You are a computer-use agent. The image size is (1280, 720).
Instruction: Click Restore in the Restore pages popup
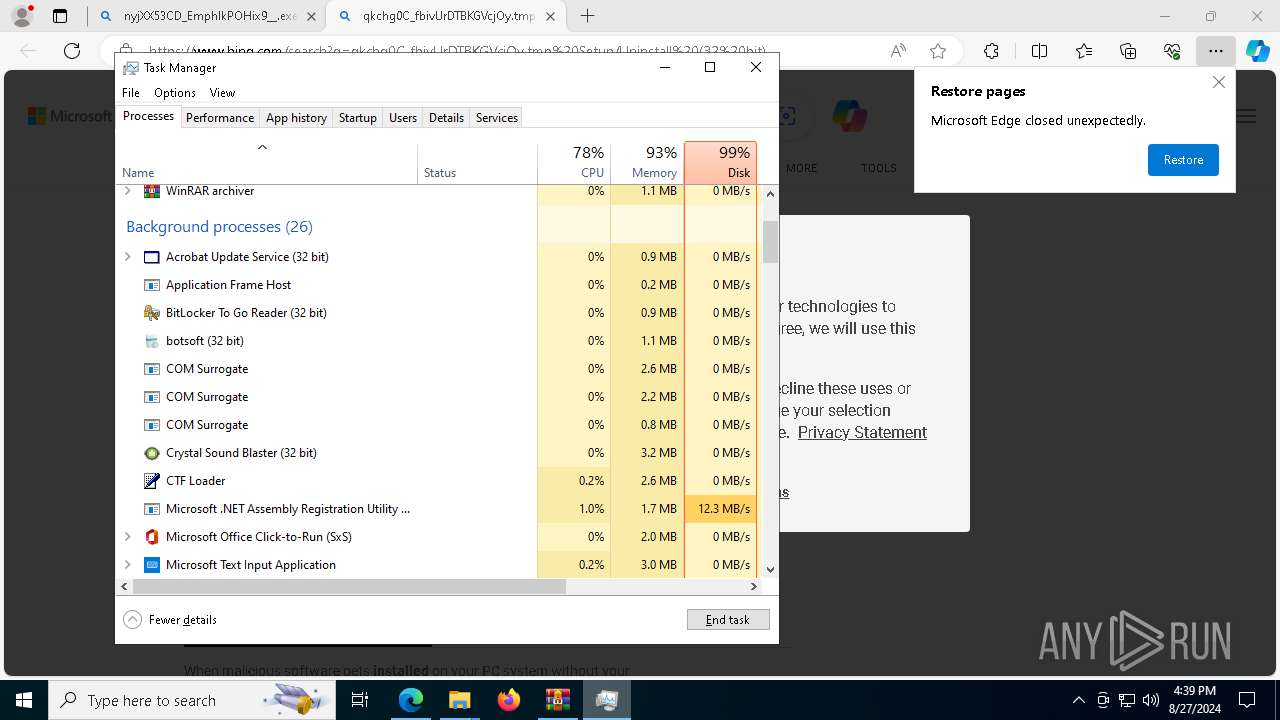tap(1183, 160)
